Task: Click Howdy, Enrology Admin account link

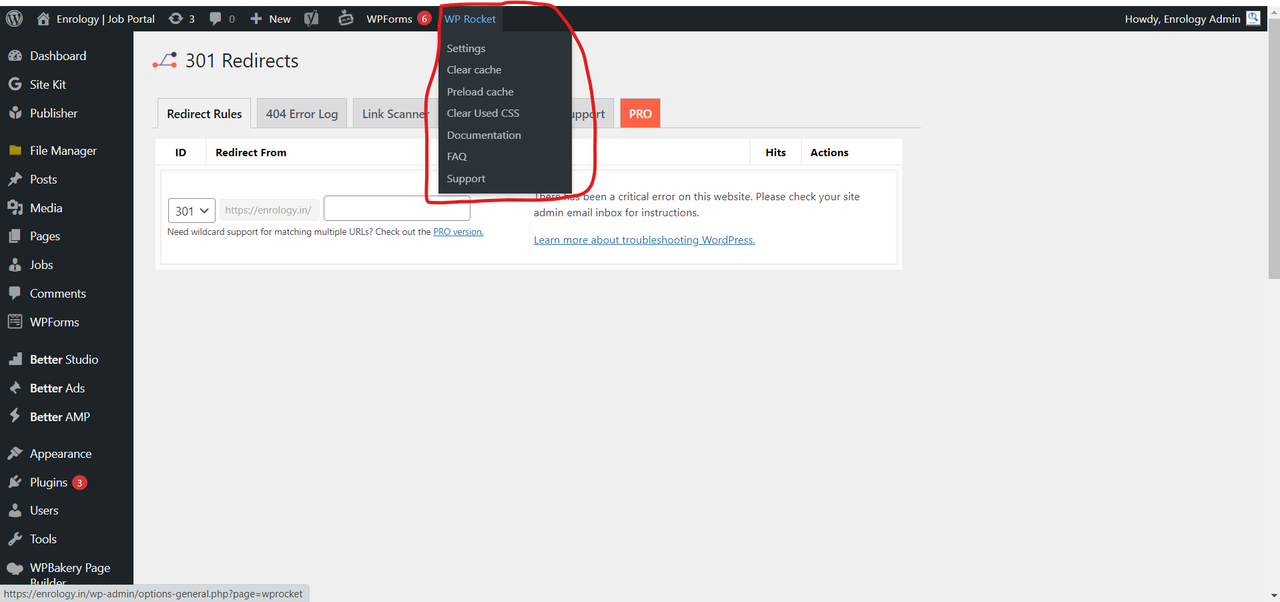Action: pos(1182,18)
